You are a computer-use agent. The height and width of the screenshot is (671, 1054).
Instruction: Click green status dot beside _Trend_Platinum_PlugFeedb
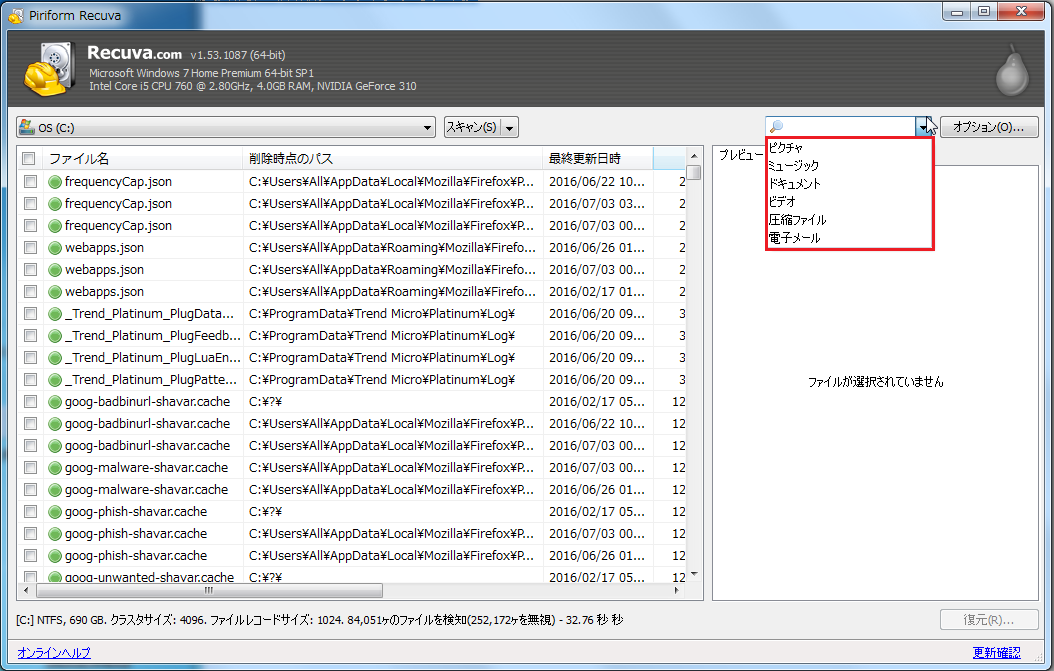[55, 336]
